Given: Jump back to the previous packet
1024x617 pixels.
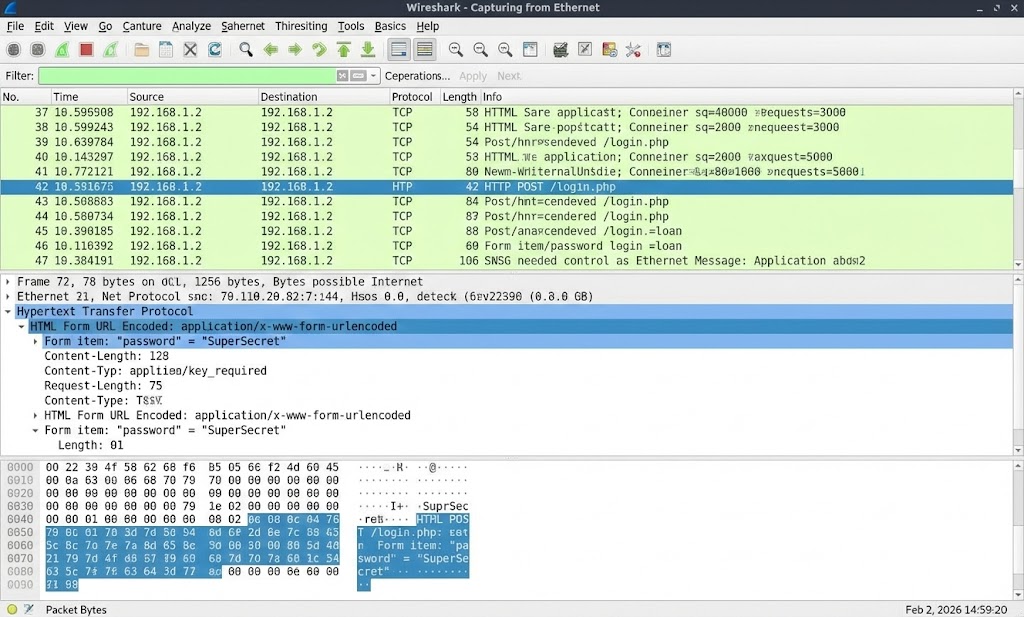Looking at the screenshot, I should tap(271, 49).
